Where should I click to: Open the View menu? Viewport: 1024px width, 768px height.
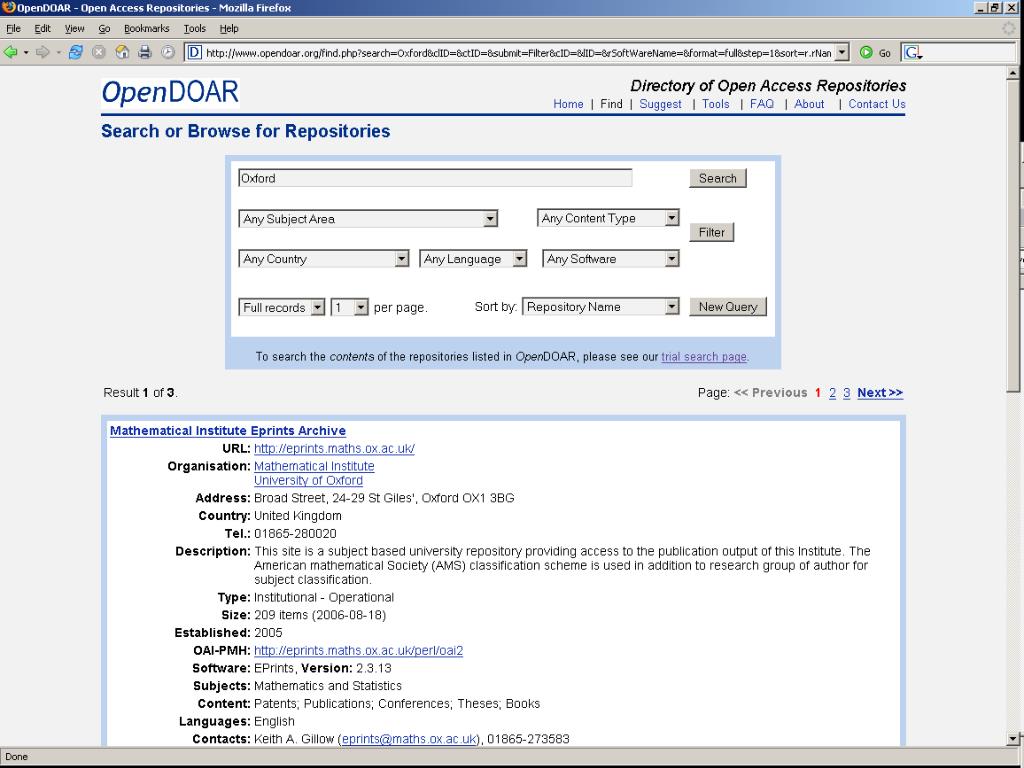coord(74,29)
